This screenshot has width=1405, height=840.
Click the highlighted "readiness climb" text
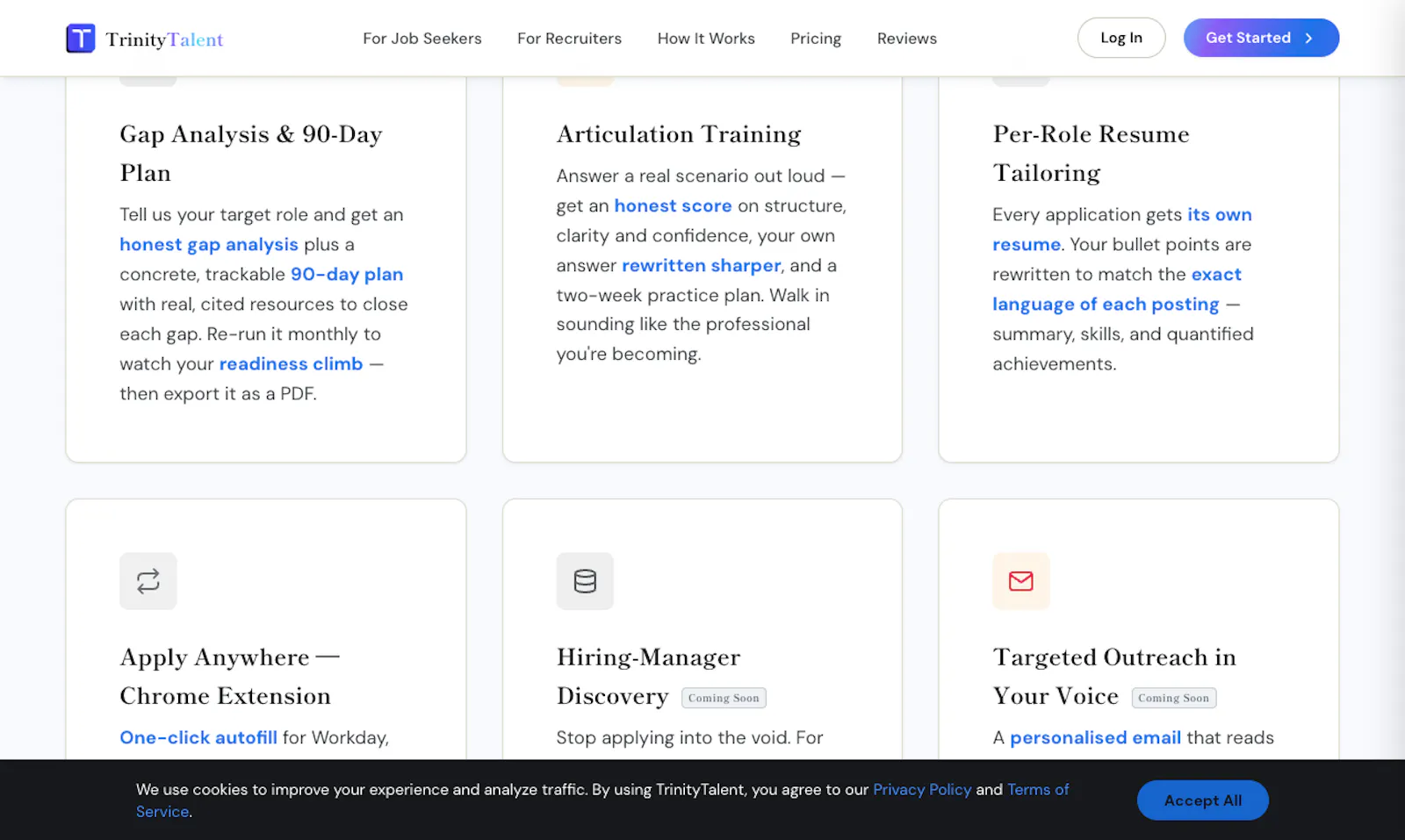coord(291,364)
